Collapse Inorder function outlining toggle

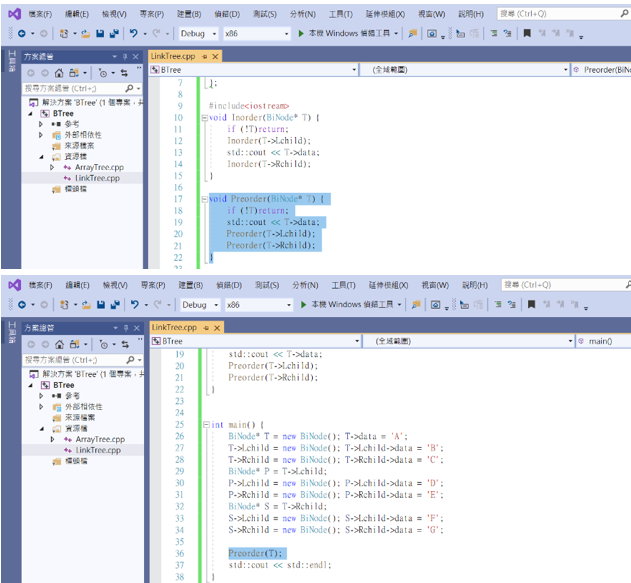(x=204, y=118)
